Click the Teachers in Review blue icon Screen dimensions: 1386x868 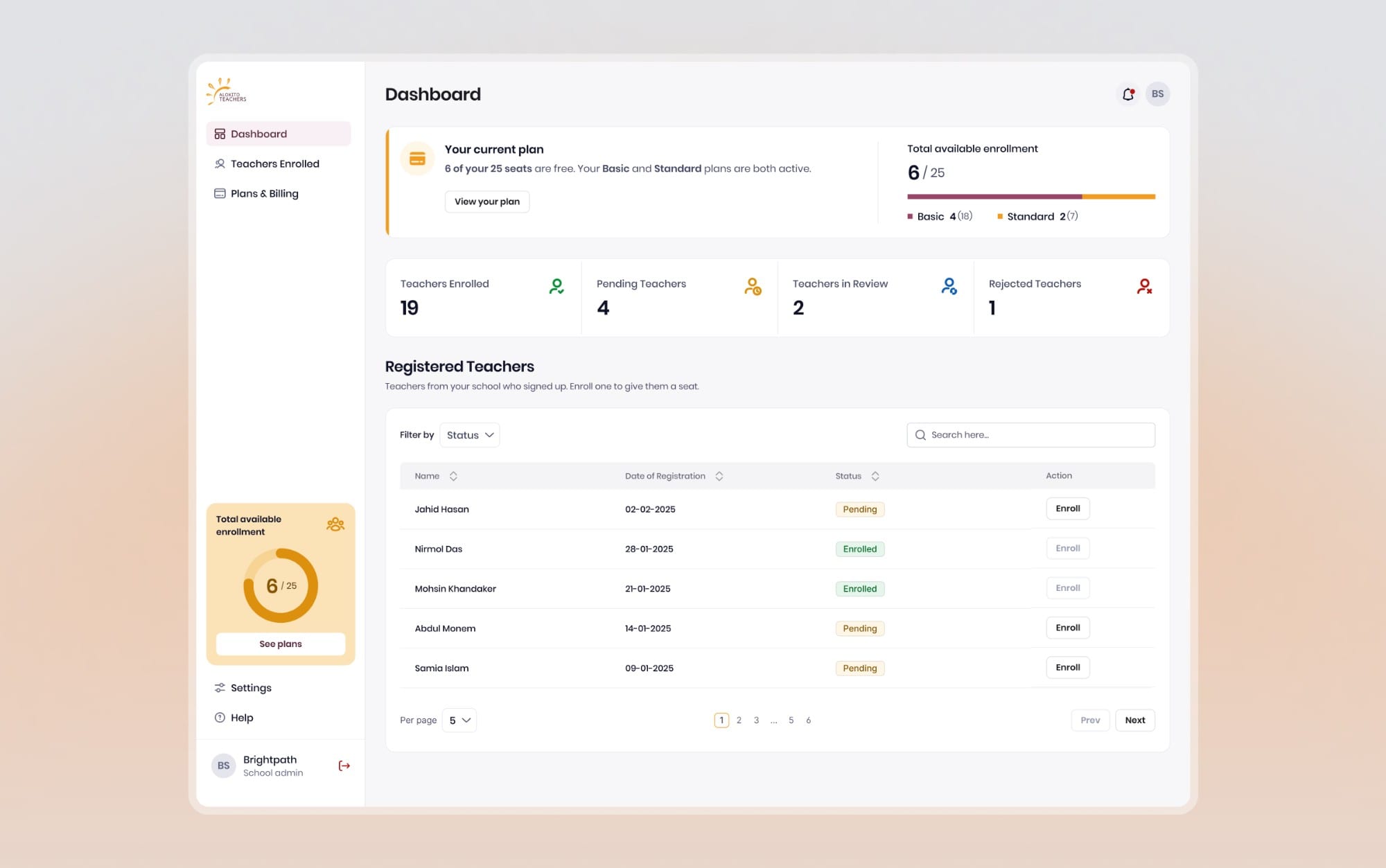pos(949,286)
